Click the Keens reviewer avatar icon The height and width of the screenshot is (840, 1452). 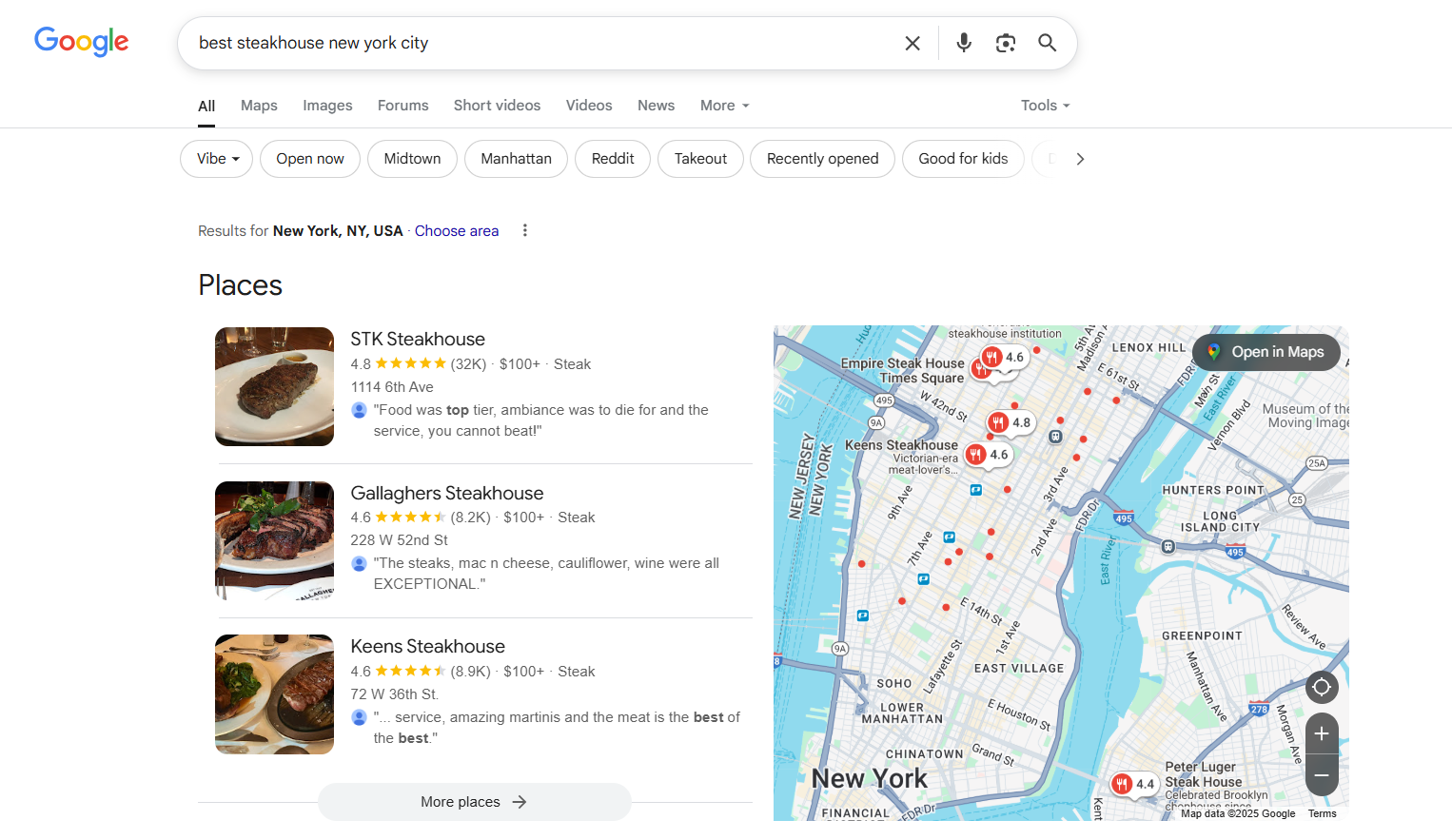click(359, 717)
